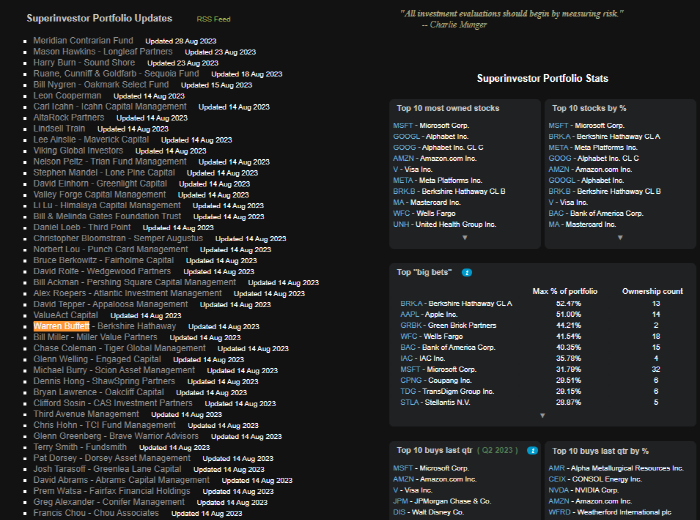
Task: Open Li Lu - Himalaya Capital Management
Action: (107, 205)
